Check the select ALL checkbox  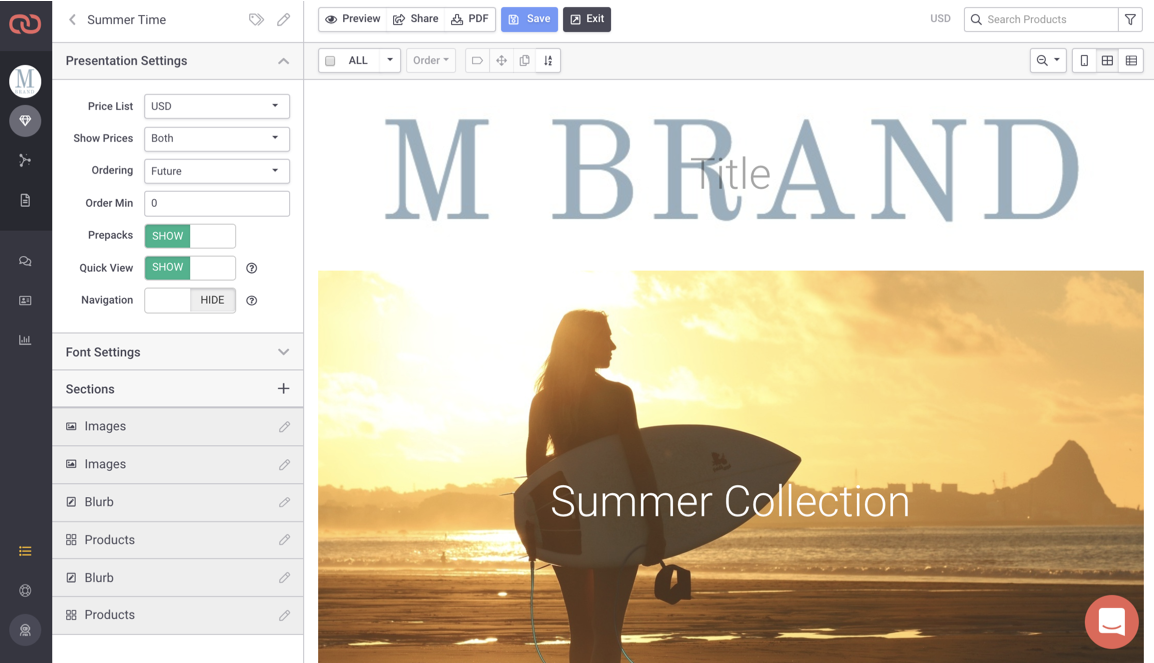click(330, 61)
